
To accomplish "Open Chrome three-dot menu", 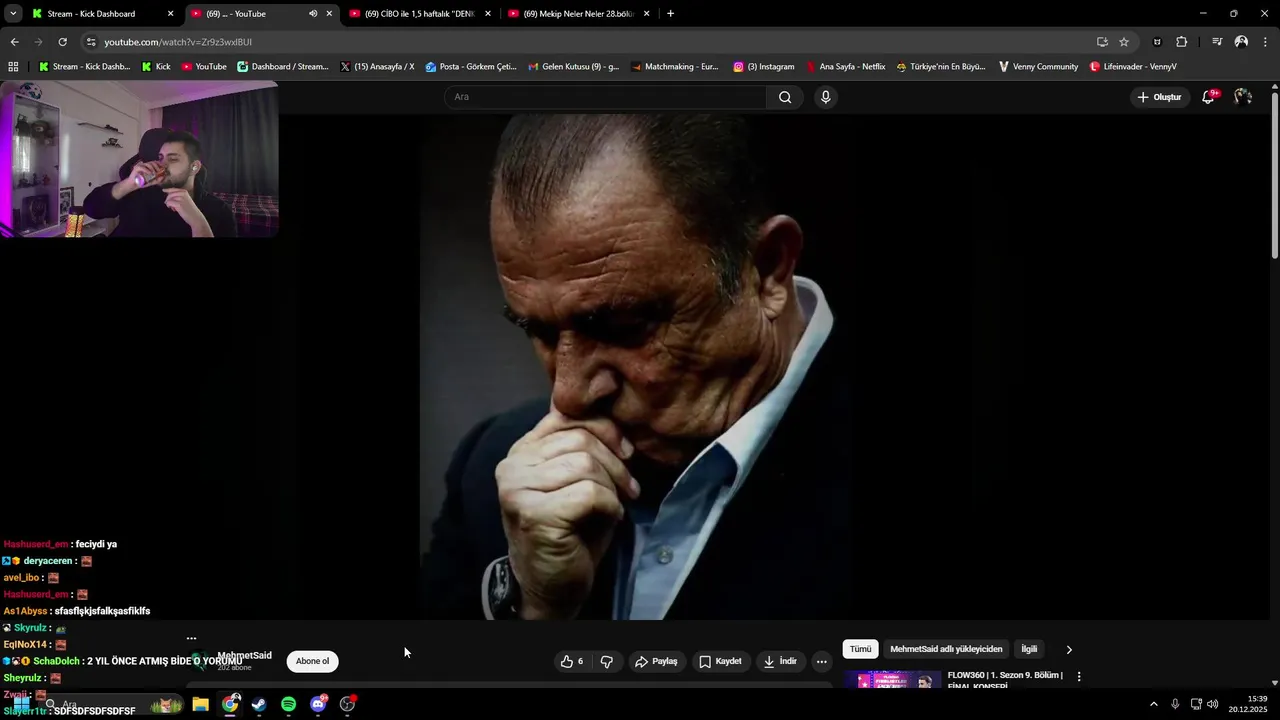I will pos(1266,42).
